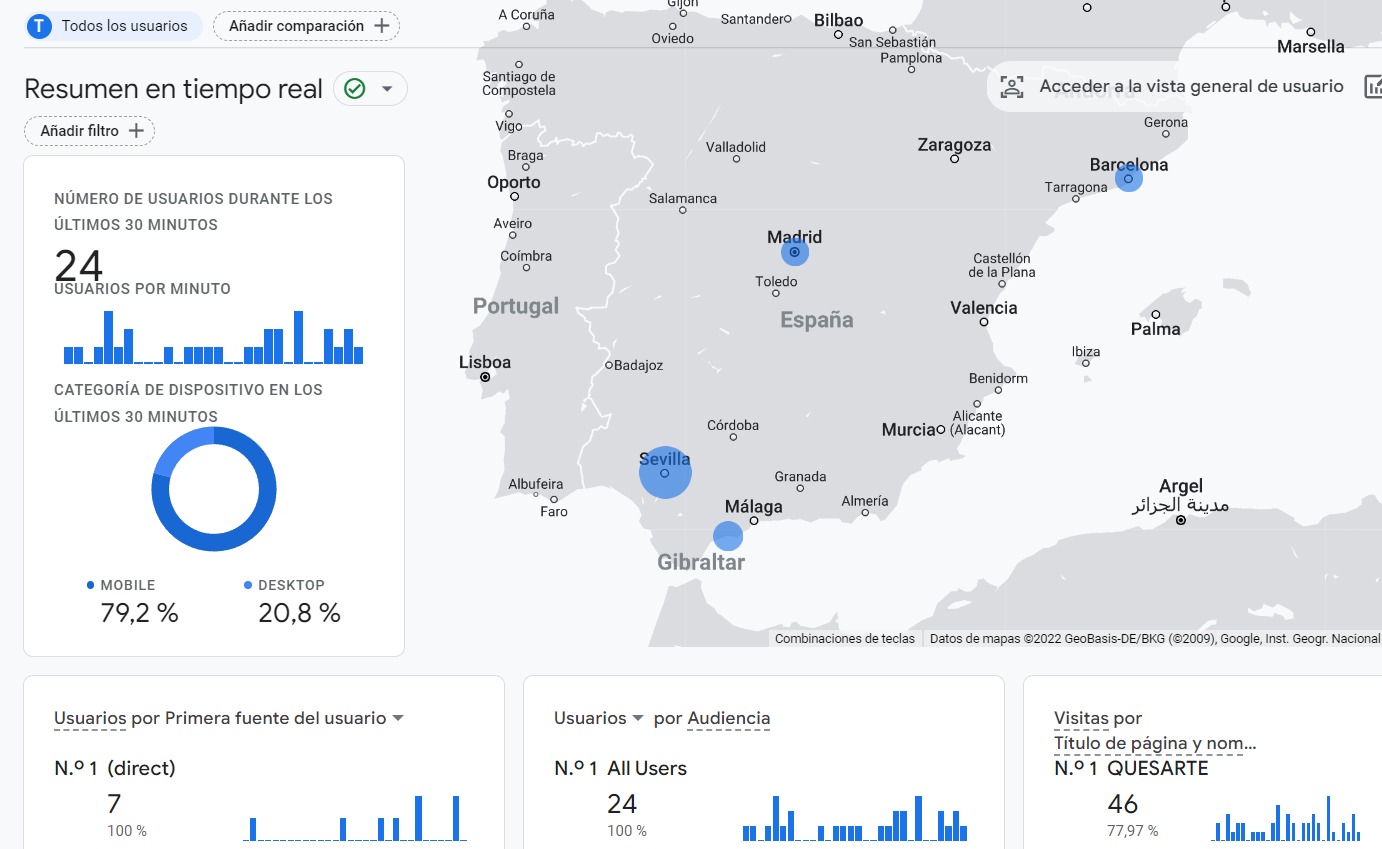Click the chart icon at far right edge

1373,87
